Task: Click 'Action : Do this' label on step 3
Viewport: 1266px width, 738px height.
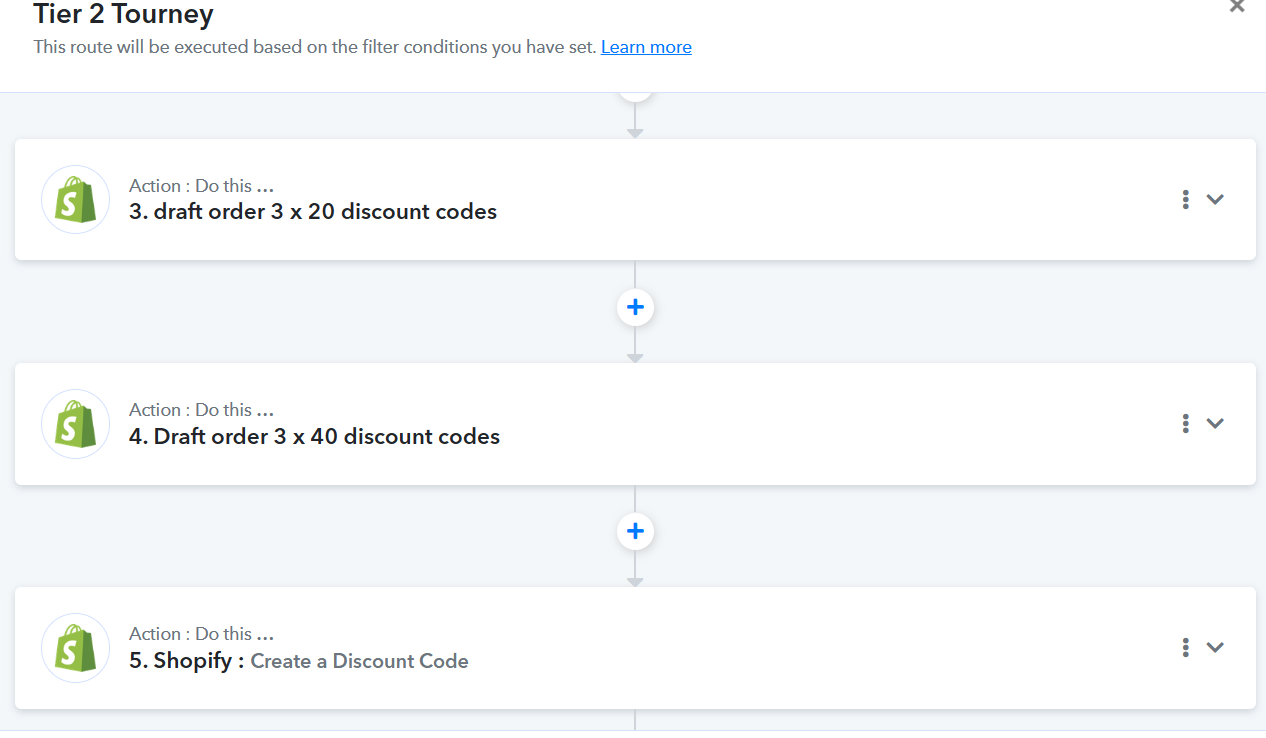Action: tap(201, 186)
